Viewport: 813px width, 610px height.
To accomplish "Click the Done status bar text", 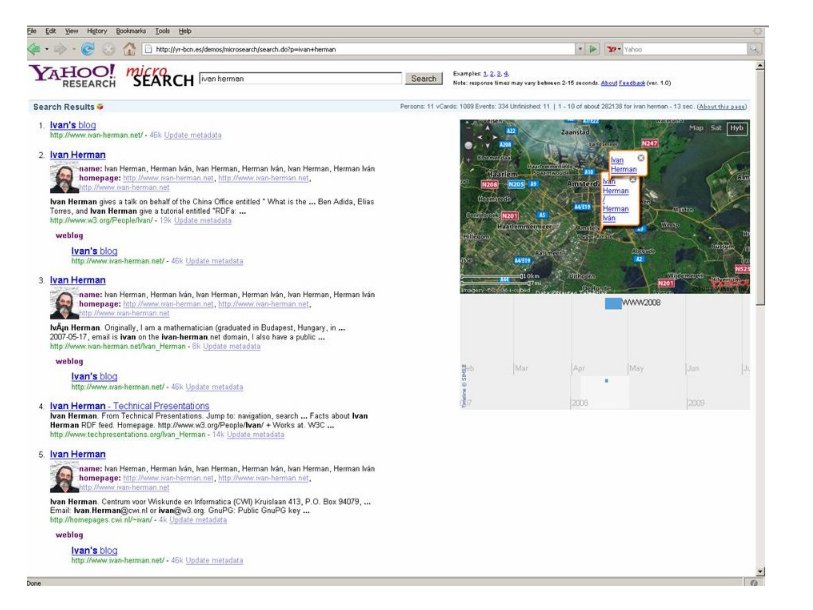I will 34,584.
